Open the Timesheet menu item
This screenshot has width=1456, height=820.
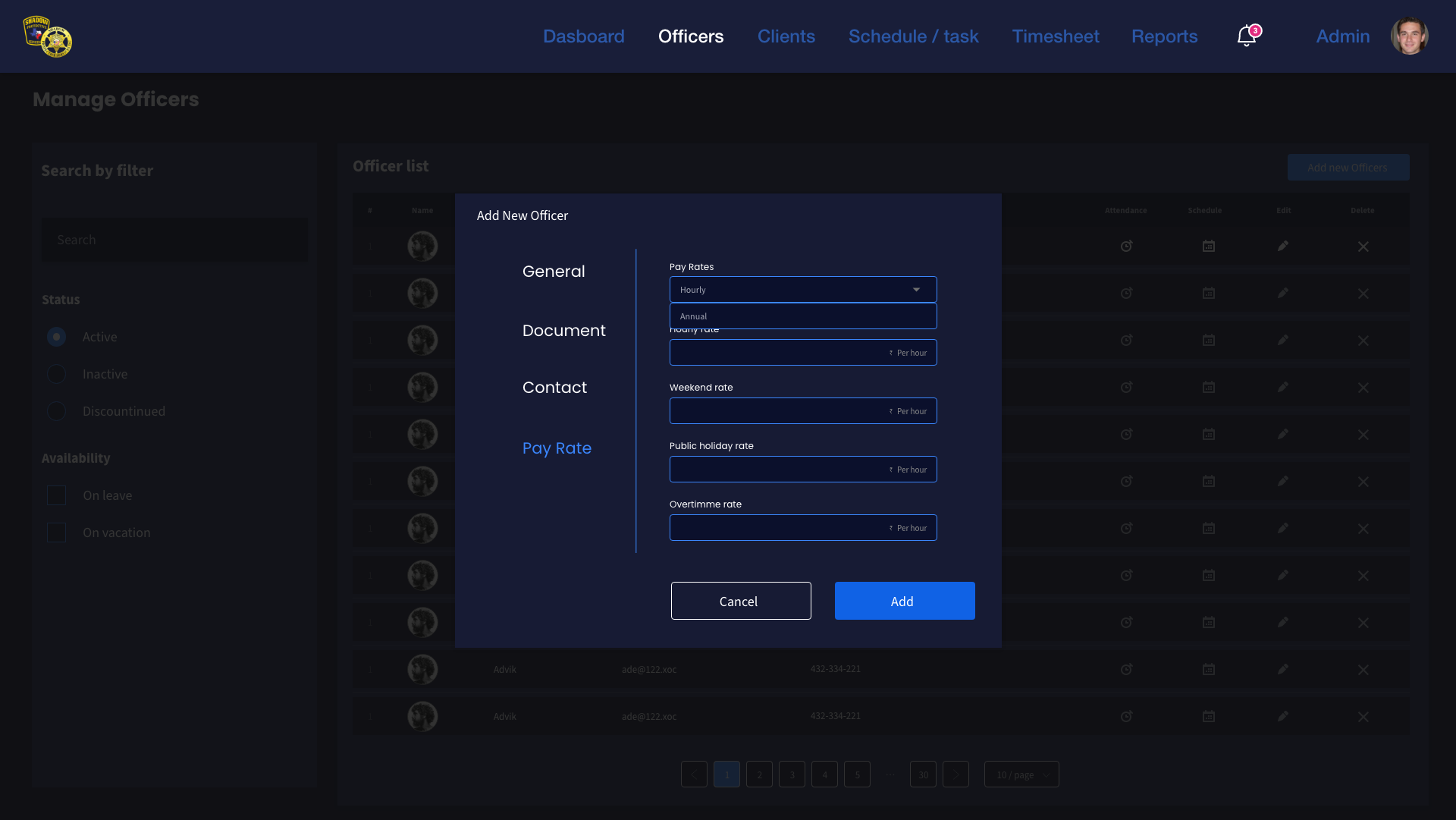coord(1055,36)
